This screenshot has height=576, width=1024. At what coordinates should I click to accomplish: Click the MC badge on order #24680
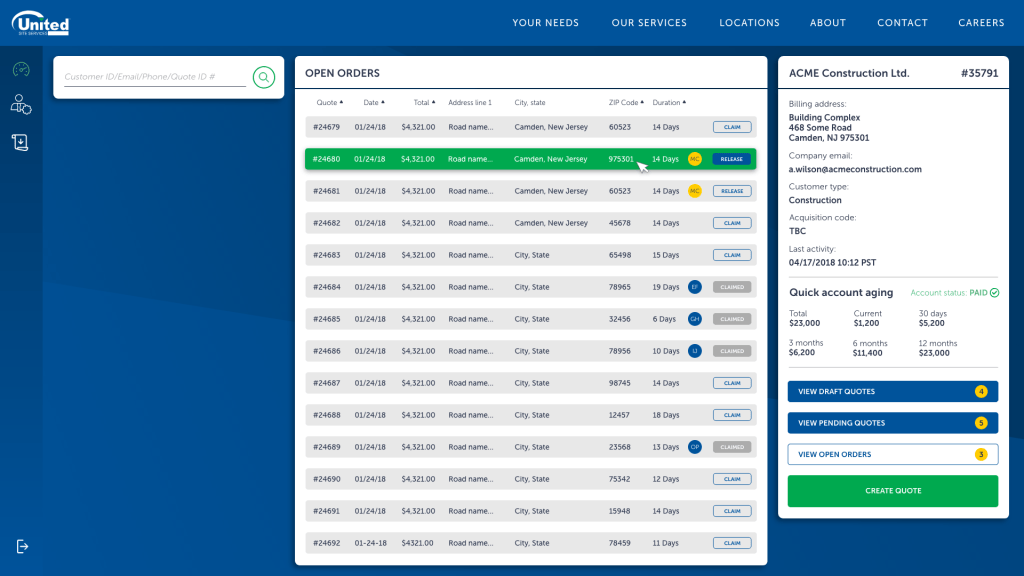[695, 159]
